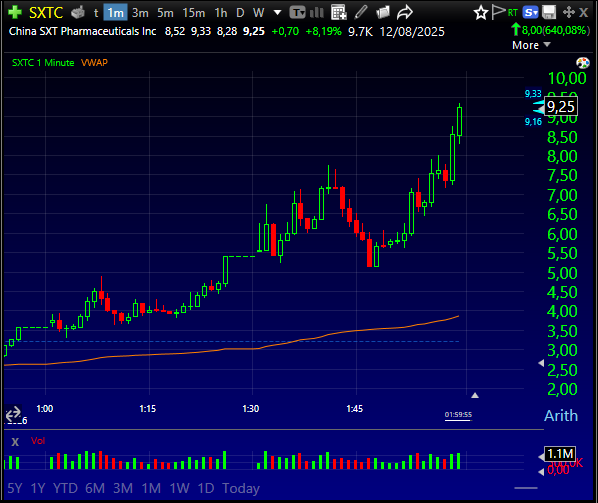The height and width of the screenshot is (503, 598).
Task: Open the blue 'S' symbol link dropdown
Action: (530, 13)
